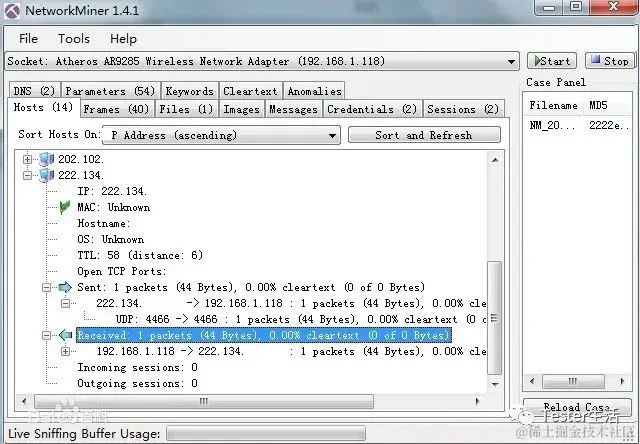Select the highlighted Received: 1 packets row
The height and width of the screenshot is (444, 640).
[264, 335]
